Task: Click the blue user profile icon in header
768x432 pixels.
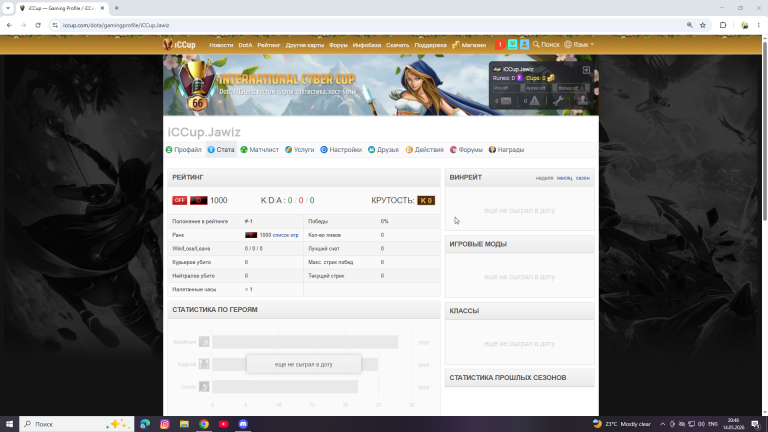Action: [x=525, y=45]
